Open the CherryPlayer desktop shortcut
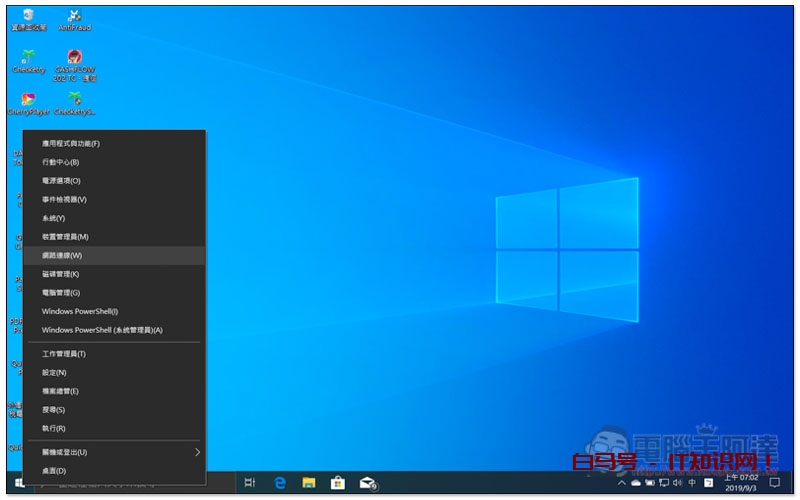 (x=28, y=102)
